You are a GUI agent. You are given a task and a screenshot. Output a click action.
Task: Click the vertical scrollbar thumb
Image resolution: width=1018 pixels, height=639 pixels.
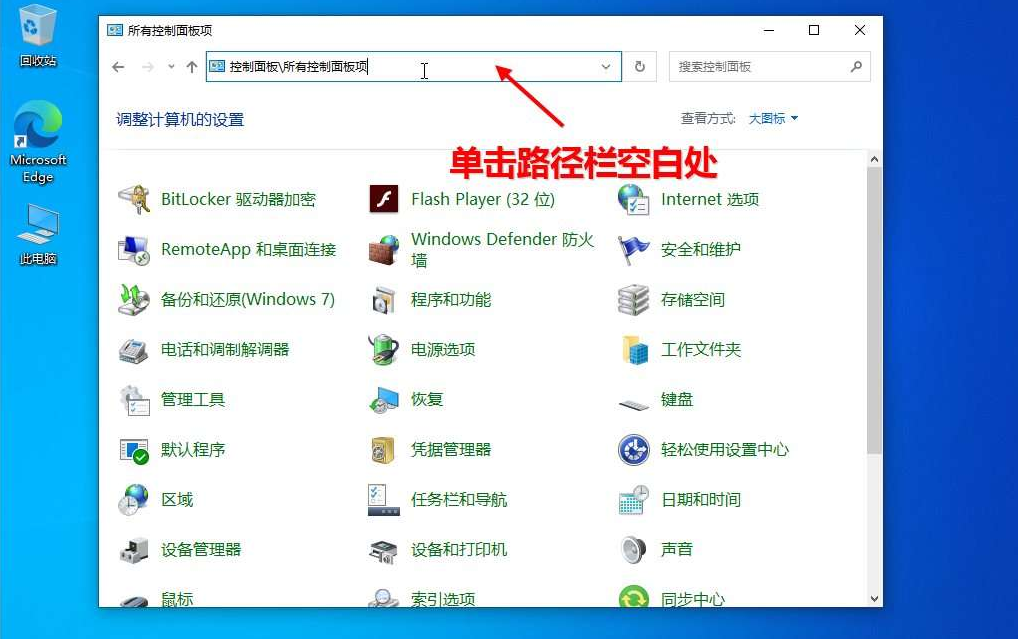click(875, 310)
